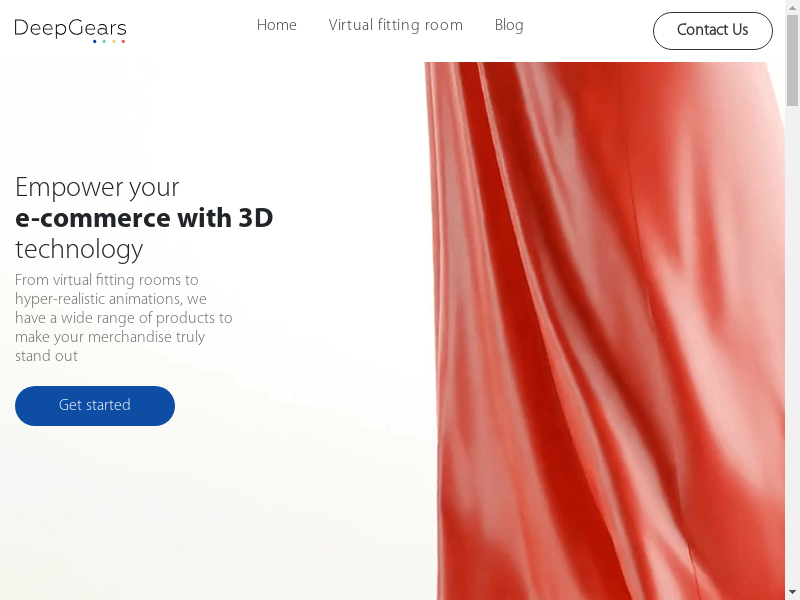Click the green dot under the logo
The width and height of the screenshot is (800, 600).
104,41
